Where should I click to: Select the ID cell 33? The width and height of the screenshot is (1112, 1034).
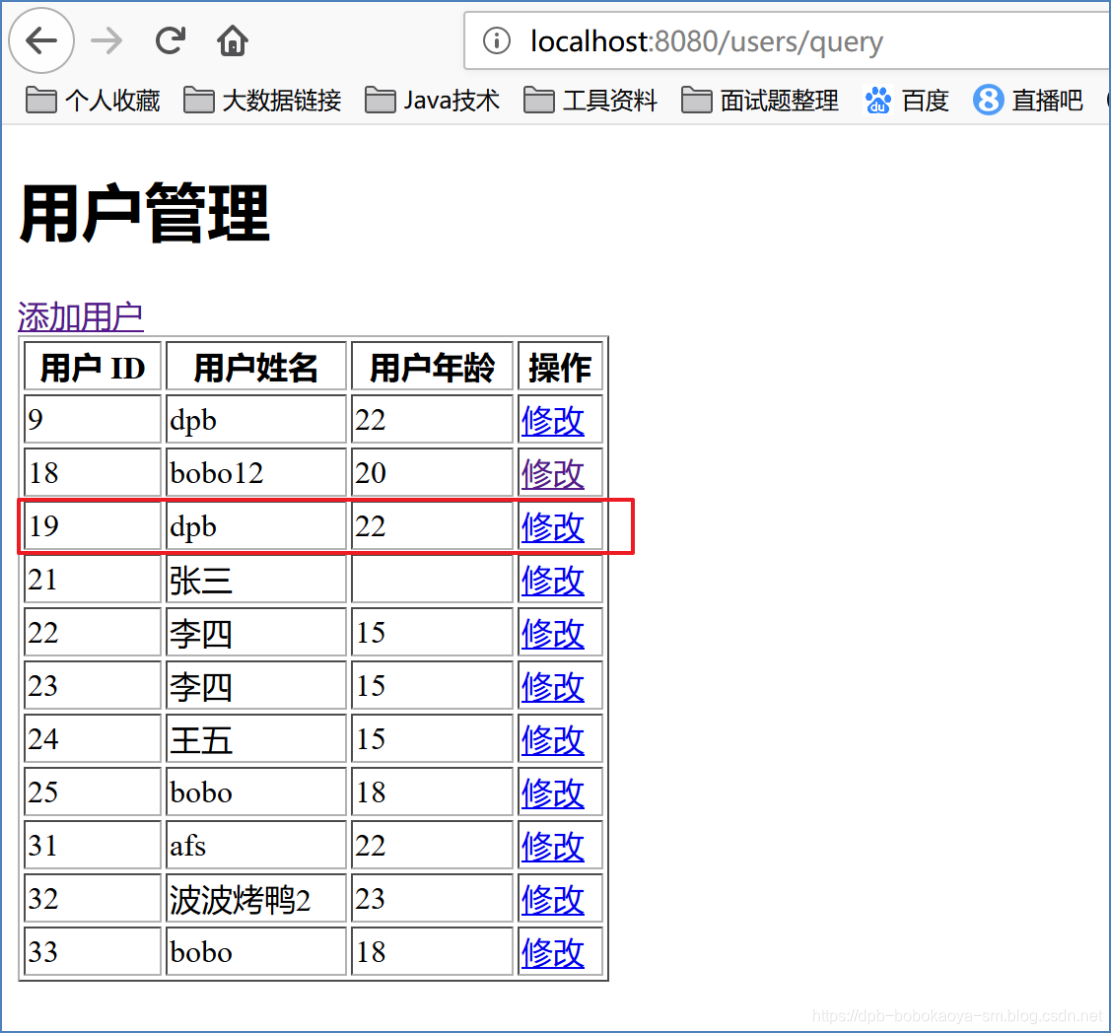pos(93,952)
